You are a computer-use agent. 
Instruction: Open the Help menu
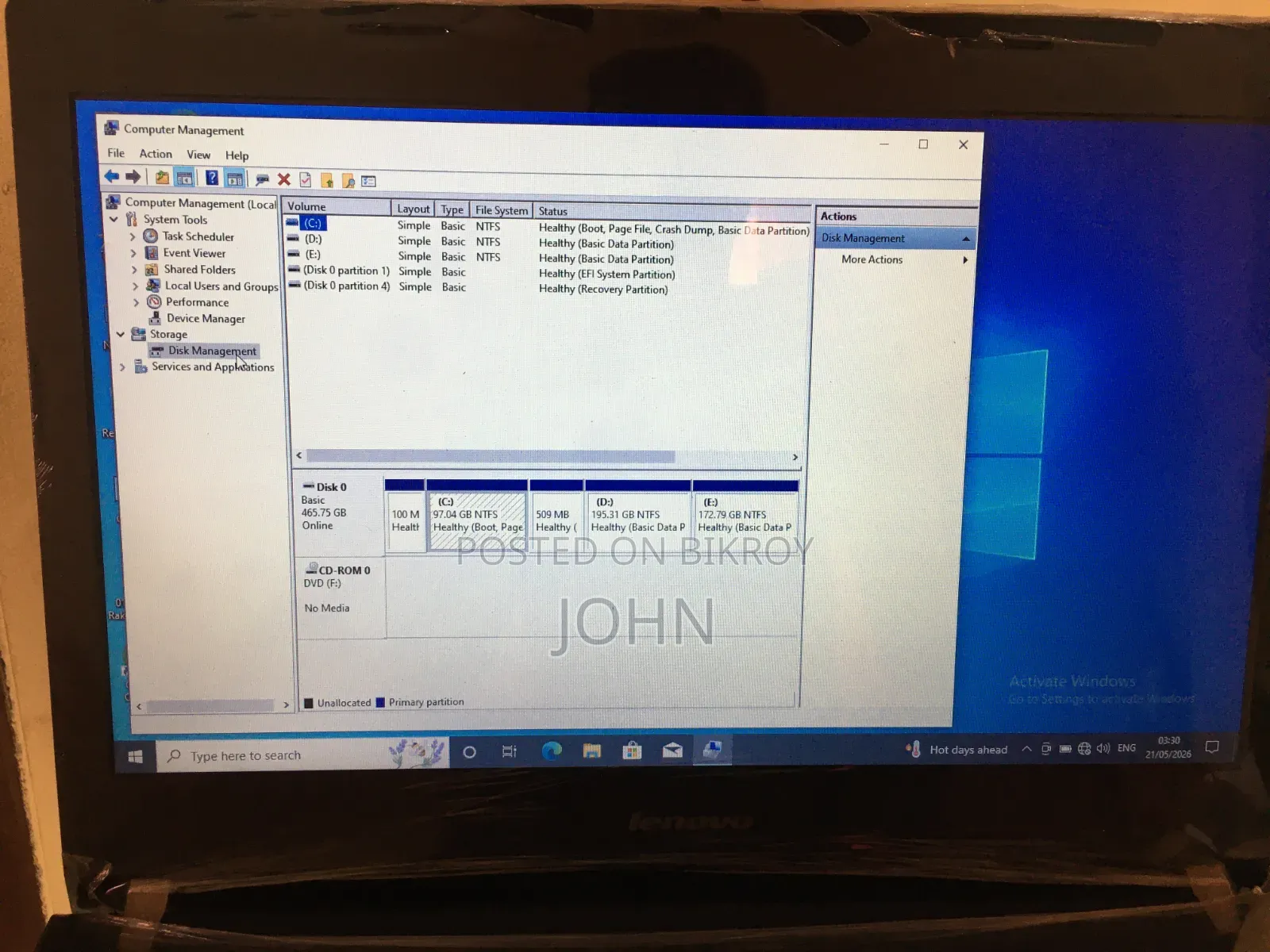point(237,155)
